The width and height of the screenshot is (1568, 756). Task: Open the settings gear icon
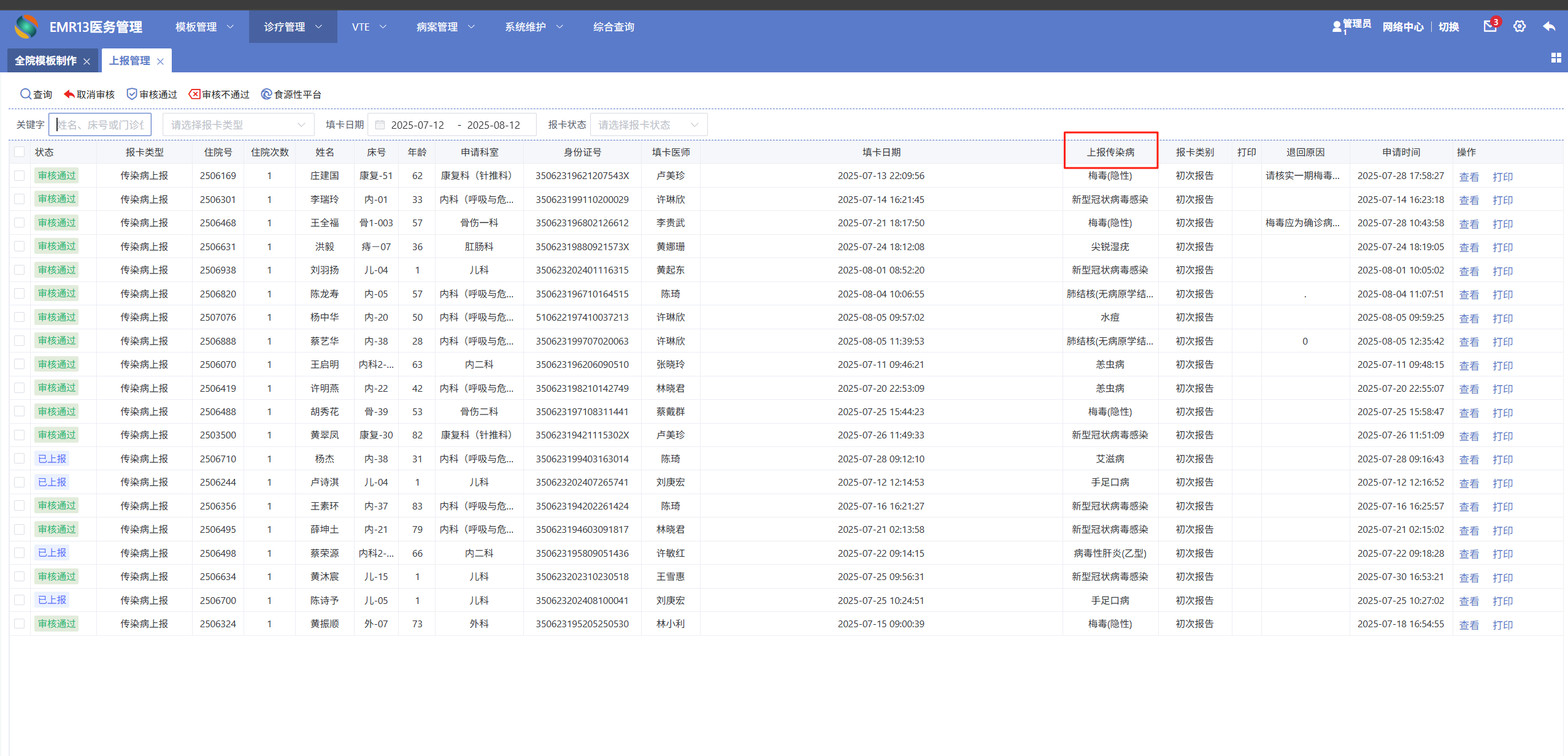[1520, 26]
